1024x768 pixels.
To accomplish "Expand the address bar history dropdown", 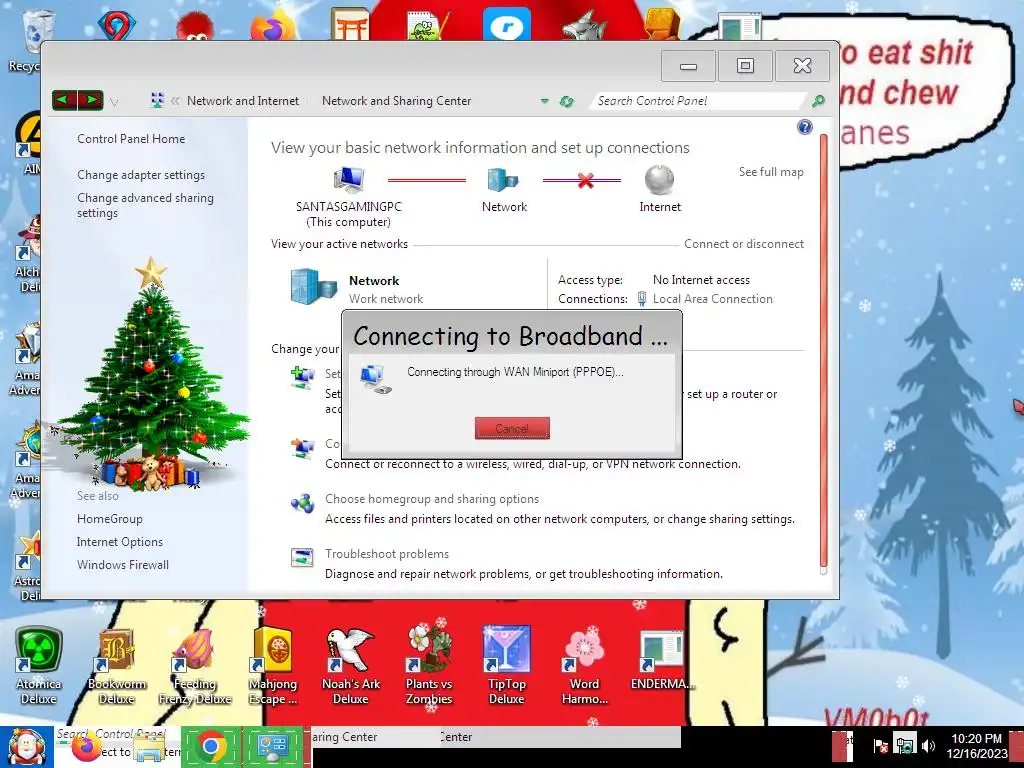I will 544,101.
